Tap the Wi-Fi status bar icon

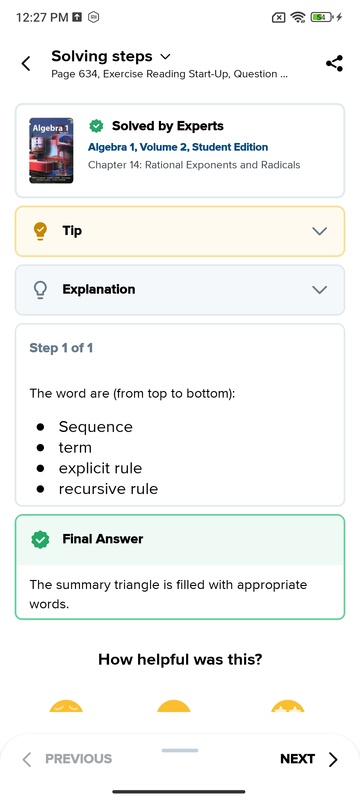(297, 17)
